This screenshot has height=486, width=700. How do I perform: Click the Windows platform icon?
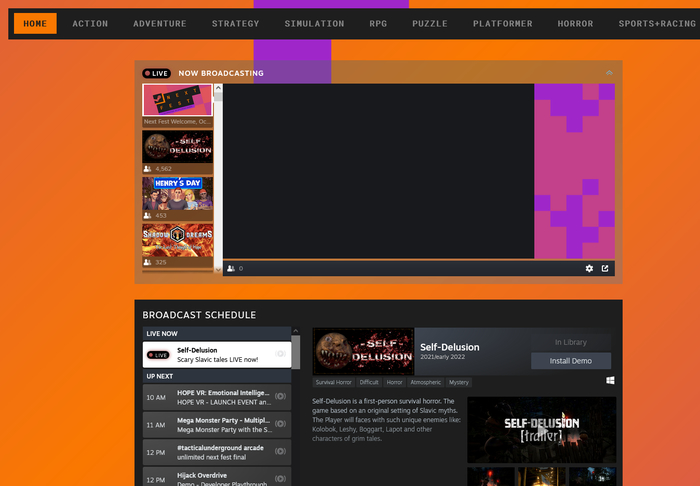pos(610,380)
